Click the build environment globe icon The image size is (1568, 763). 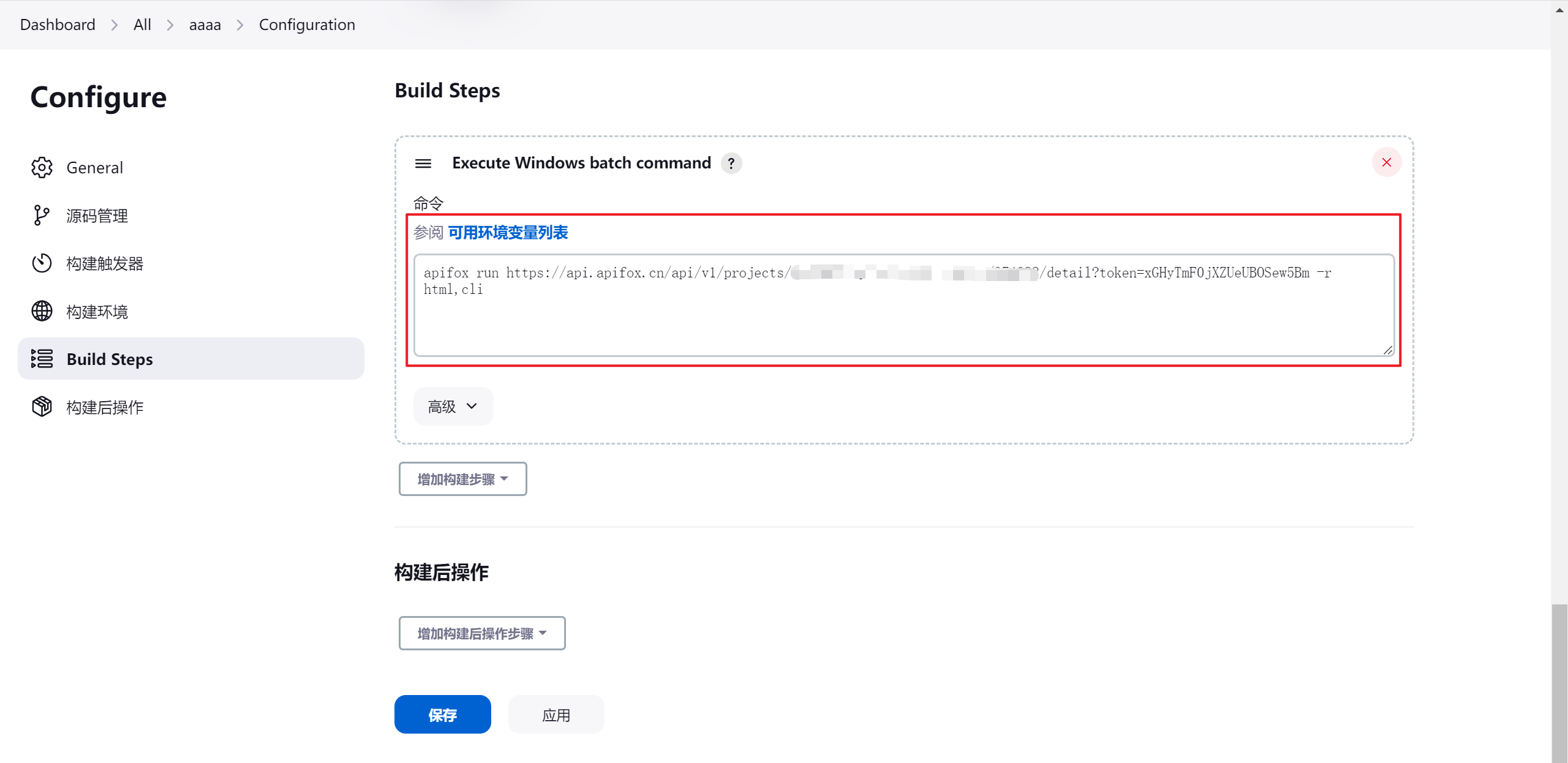[42, 311]
